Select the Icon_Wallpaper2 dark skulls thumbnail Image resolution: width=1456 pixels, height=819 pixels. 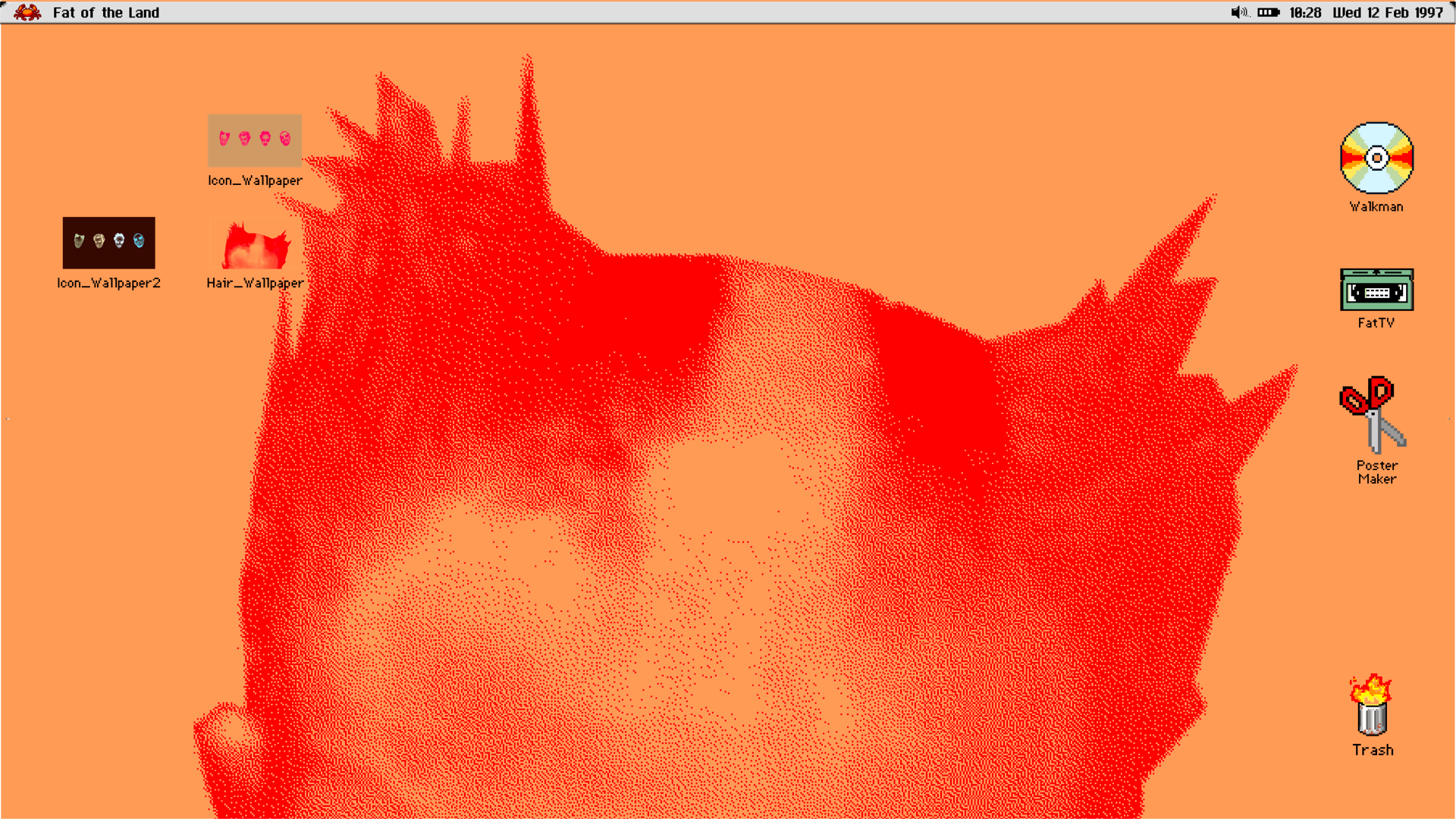108,243
